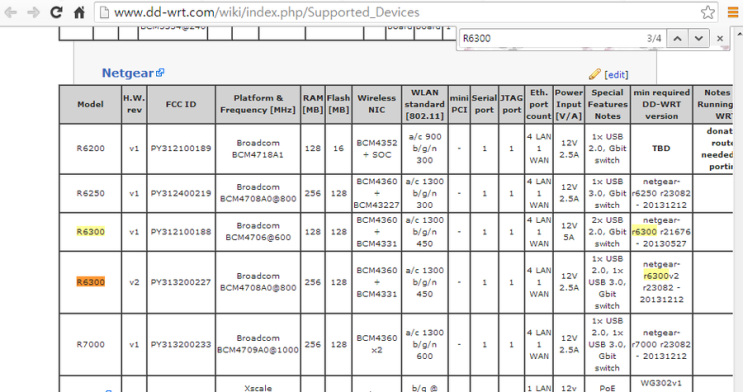Click the pencil edit icon beside Netgear

(x=595, y=74)
